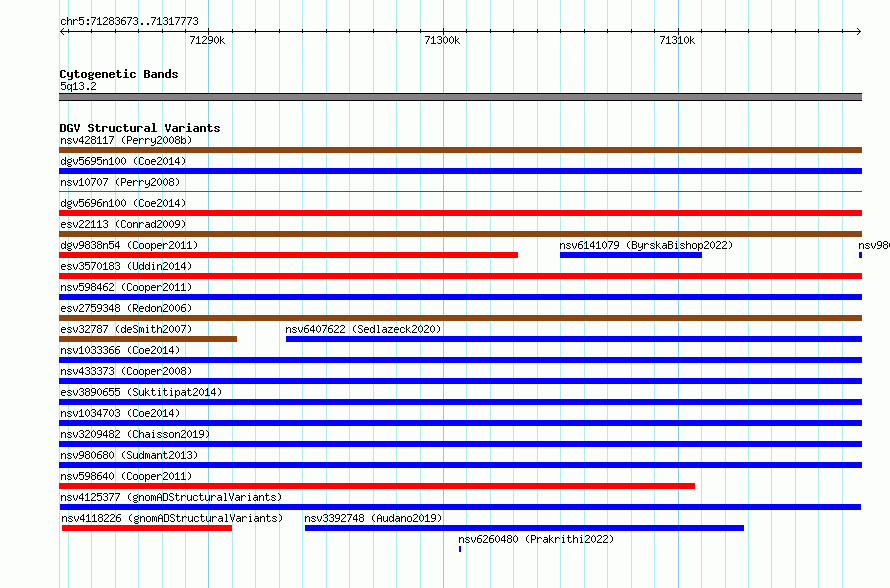Select the esv3570183 (Uddin2014) label

click(126, 266)
